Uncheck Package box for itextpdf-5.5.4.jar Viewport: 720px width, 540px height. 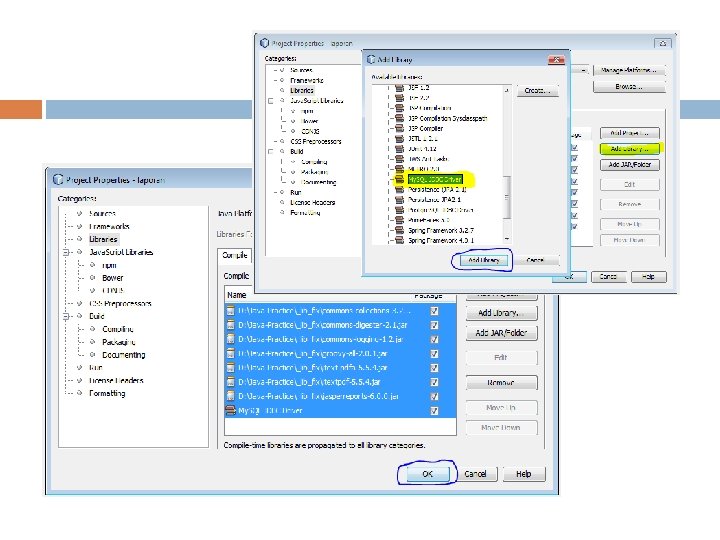pos(434,368)
